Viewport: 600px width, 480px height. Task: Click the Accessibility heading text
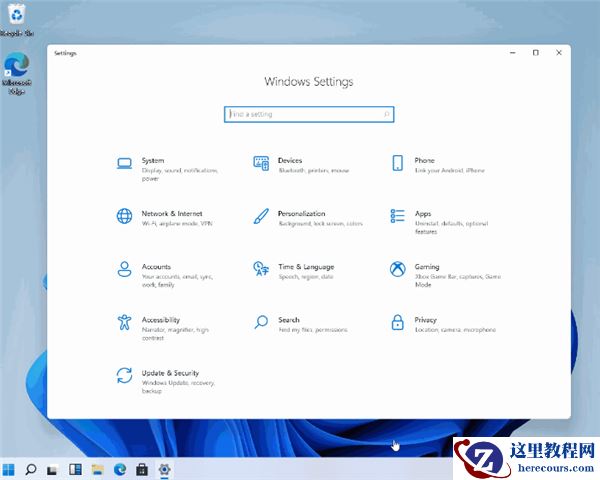point(161,320)
